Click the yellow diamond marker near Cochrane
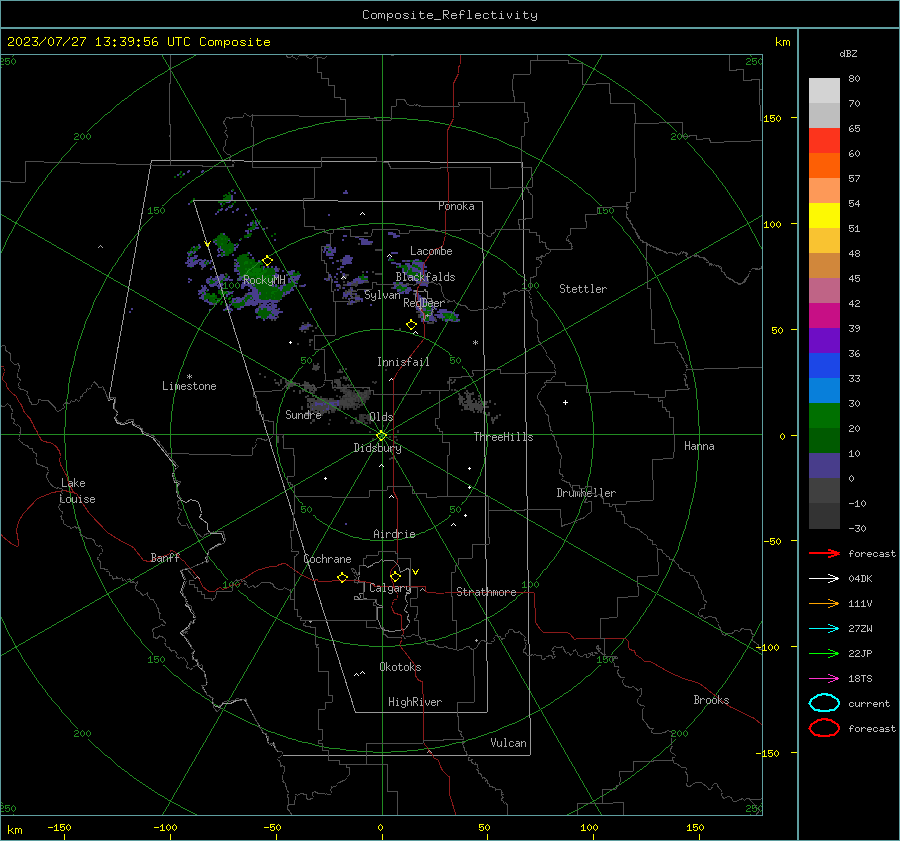 click(342, 577)
